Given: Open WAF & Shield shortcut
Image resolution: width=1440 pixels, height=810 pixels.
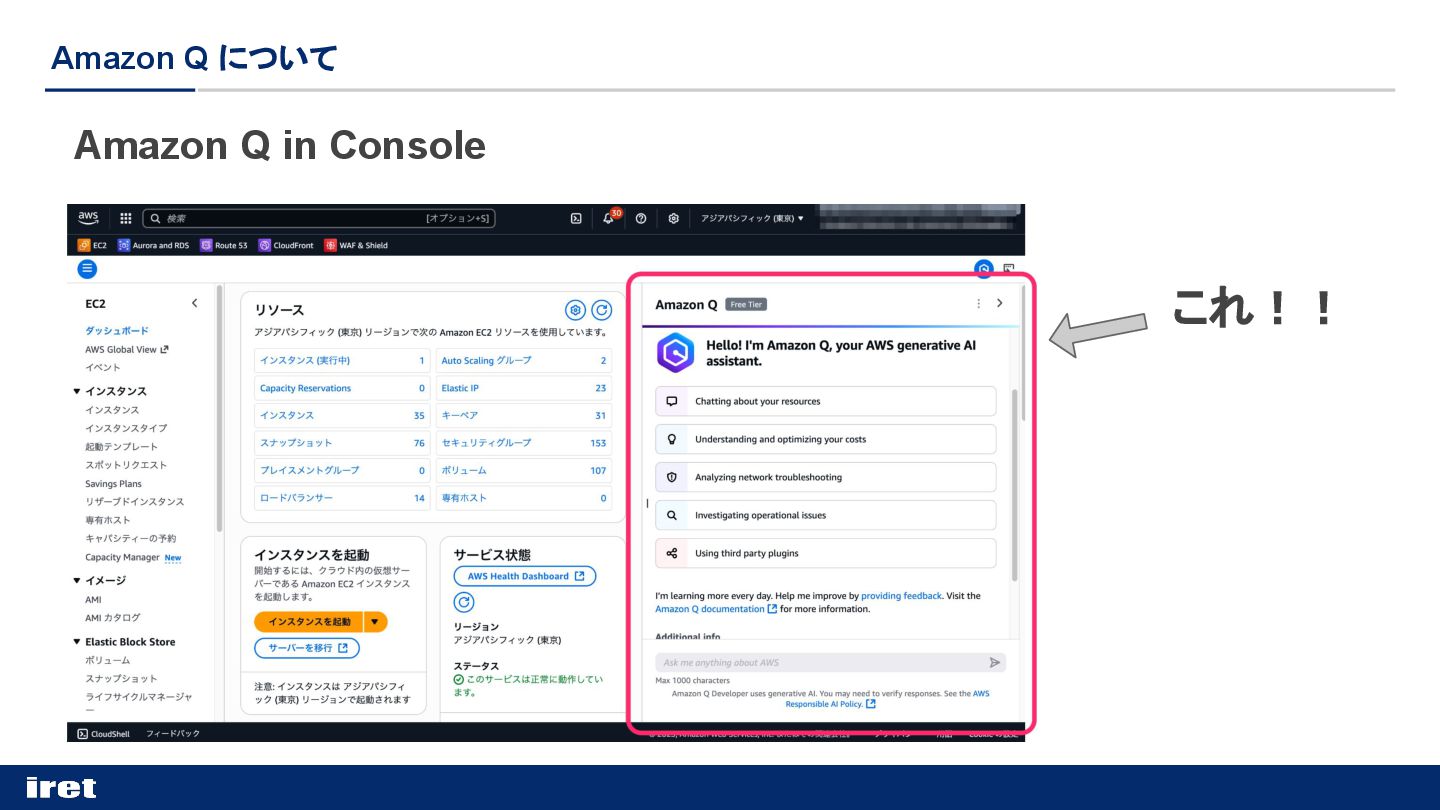Looking at the screenshot, I should [356, 245].
